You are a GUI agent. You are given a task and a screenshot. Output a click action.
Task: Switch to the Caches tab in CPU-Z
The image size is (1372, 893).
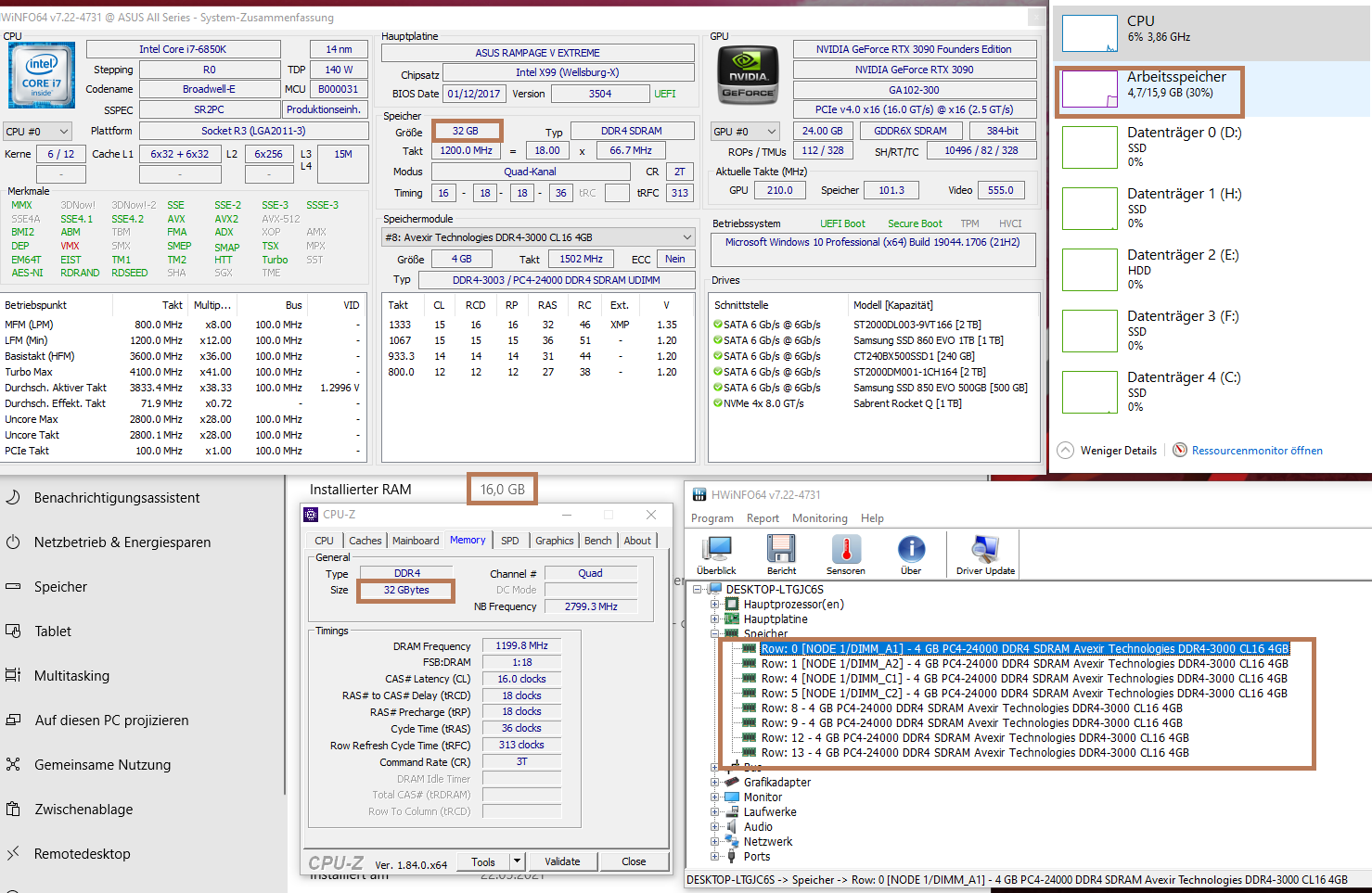click(365, 541)
